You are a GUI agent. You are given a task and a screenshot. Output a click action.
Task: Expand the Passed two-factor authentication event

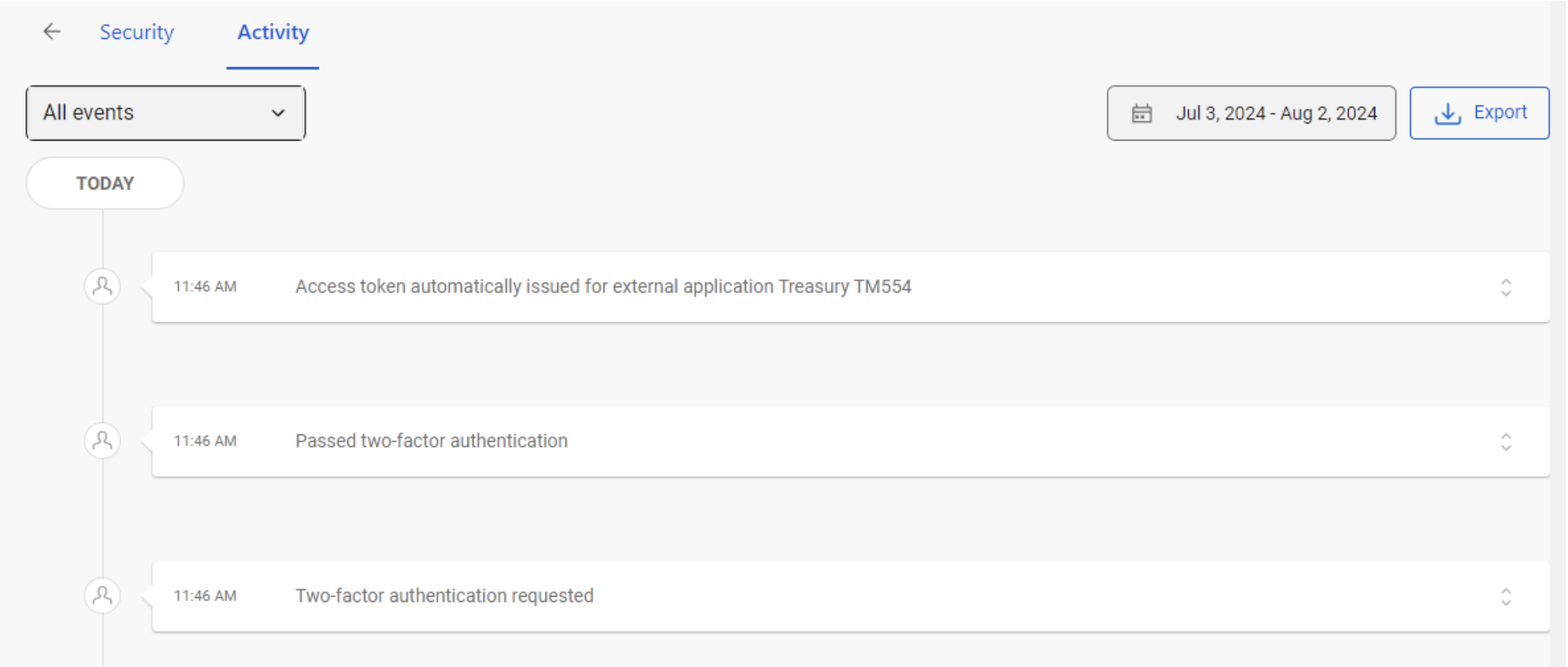(x=1505, y=442)
